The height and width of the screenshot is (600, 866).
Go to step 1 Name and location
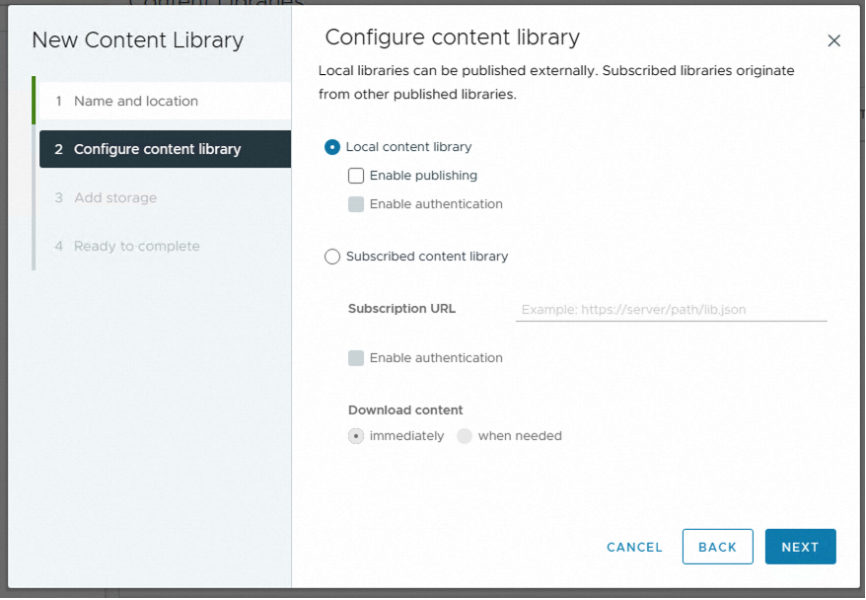(135, 101)
